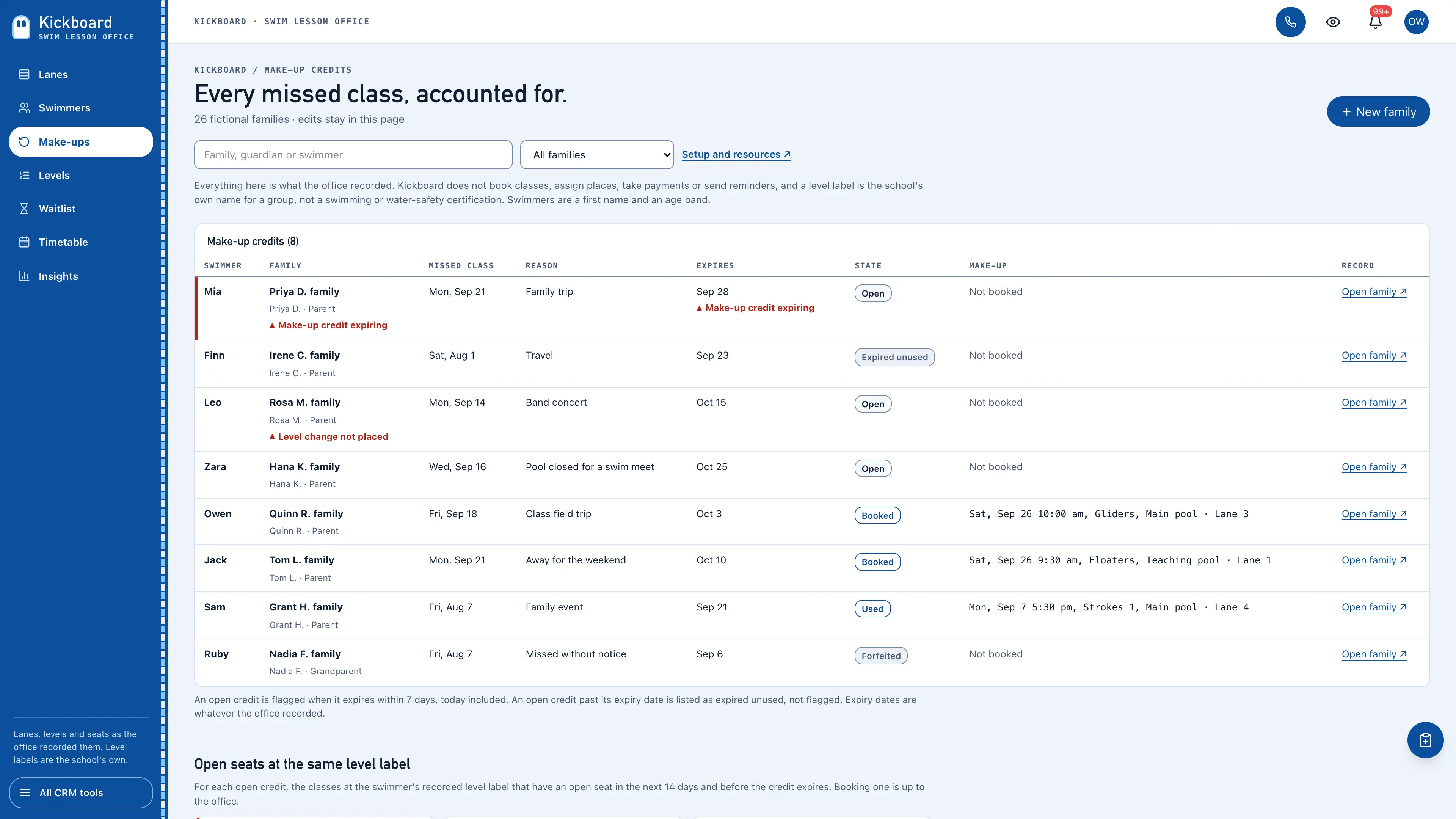The image size is (1456, 819).
Task: Open family record for Sam
Action: [1374, 607]
